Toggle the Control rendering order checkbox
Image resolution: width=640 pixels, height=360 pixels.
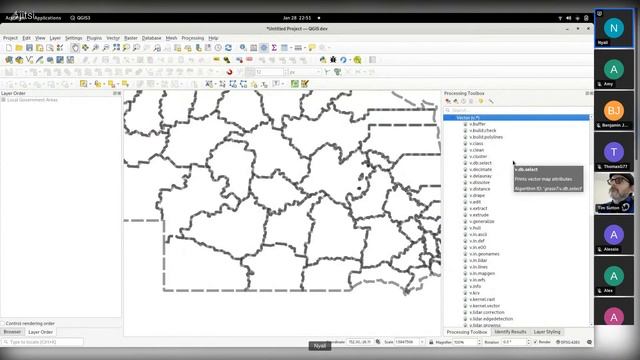coord(3,323)
